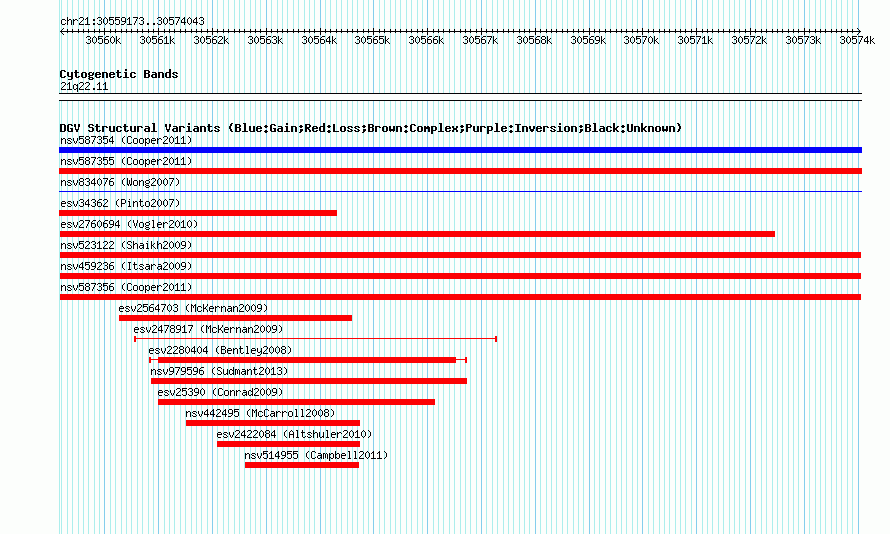Select the nsv587355 (Cooper2011) label
This screenshot has height=534, width=890.
(126, 161)
